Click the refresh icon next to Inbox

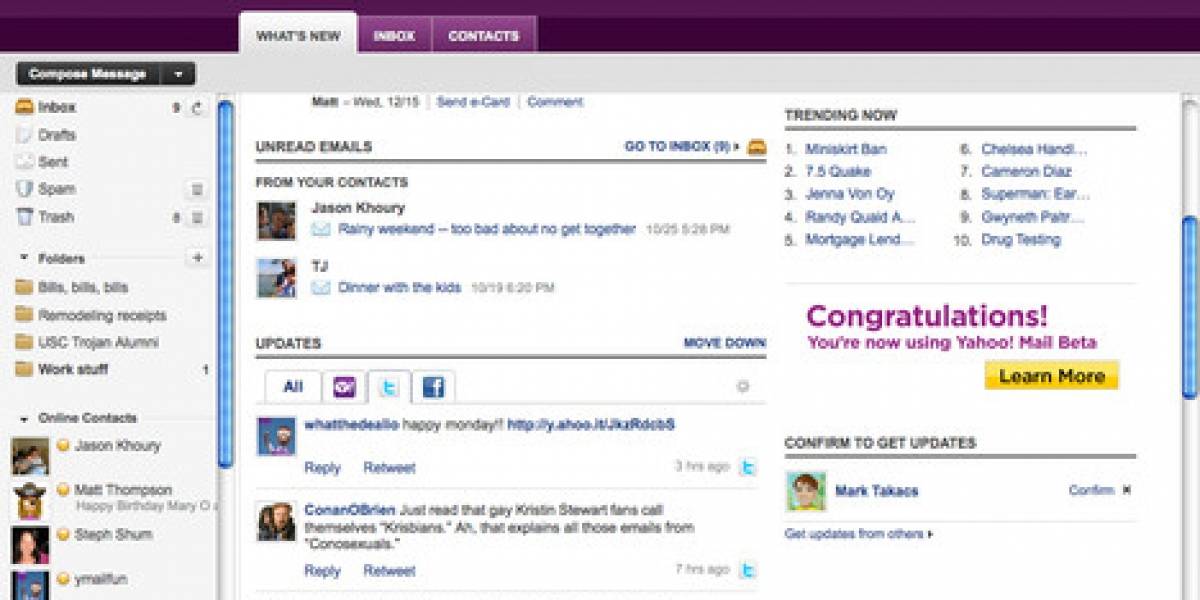point(197,108)
